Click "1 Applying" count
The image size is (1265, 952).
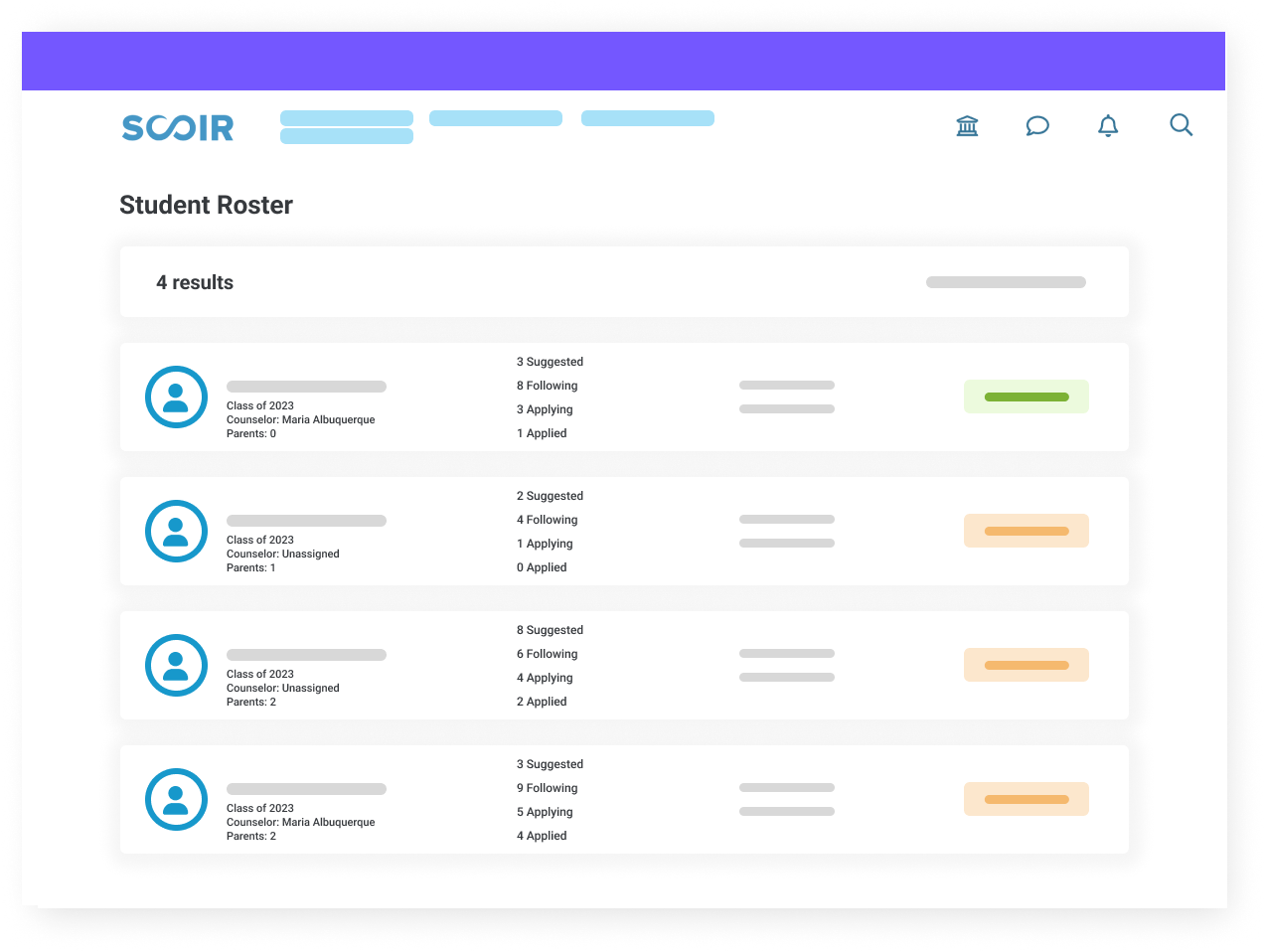point(545,544)
